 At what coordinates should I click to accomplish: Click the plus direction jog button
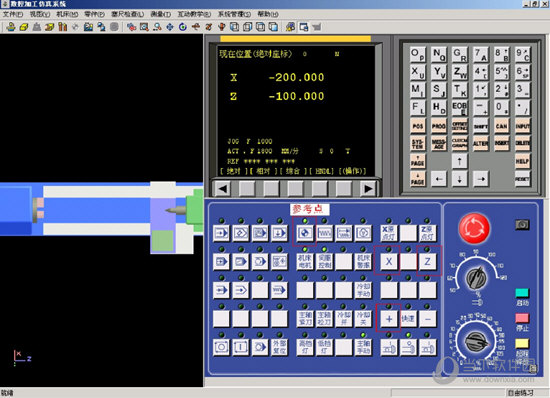tap(388, 319)
